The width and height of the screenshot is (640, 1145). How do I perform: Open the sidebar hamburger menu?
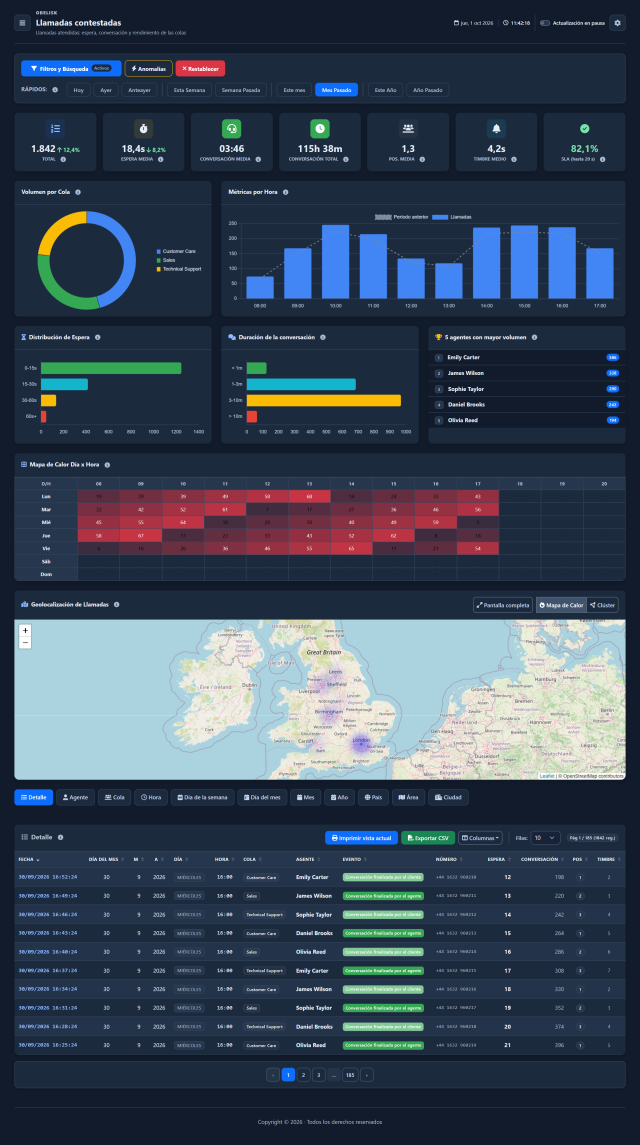coord(22,23)
